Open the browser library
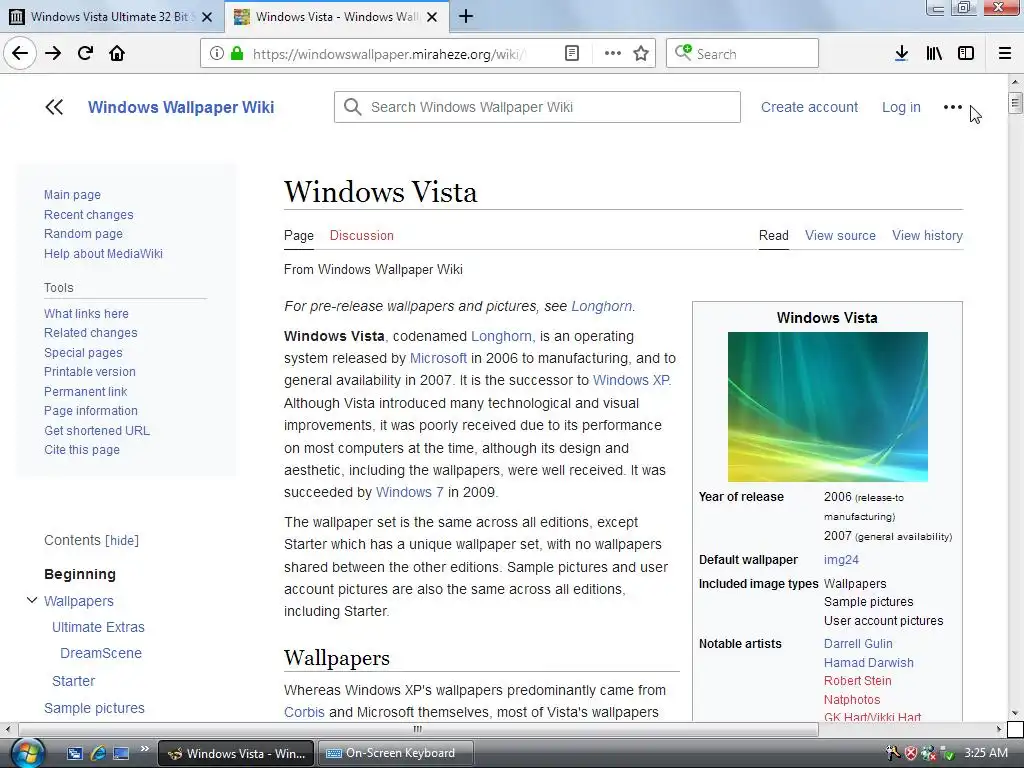Screen dimensions: 1024x768 pyautogui.click(x=934, y=53)
